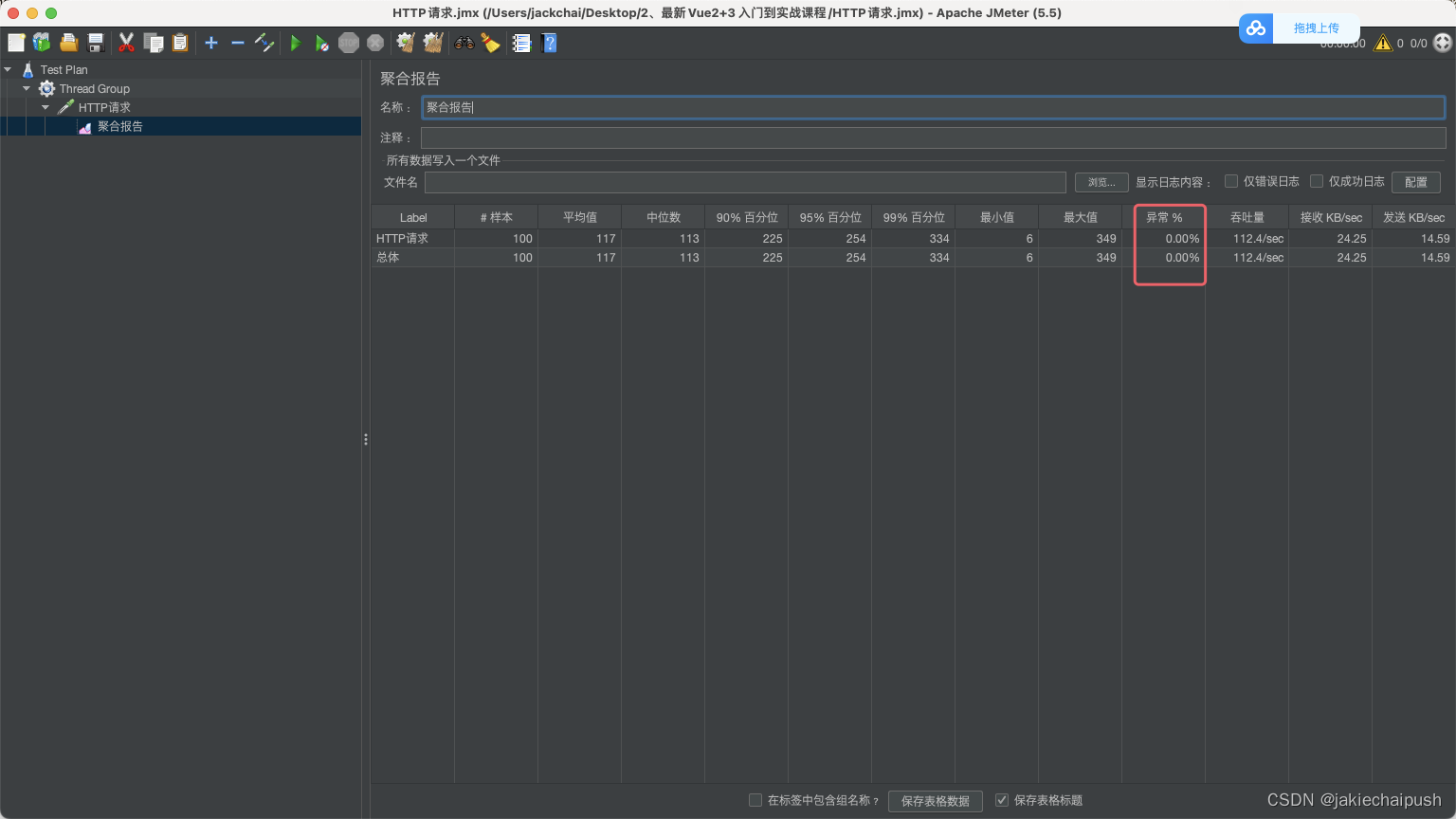Toggle the 仅错误日志 checkbox
The width and height of the screenshot is (1456, 819).
pos(1231,181)
